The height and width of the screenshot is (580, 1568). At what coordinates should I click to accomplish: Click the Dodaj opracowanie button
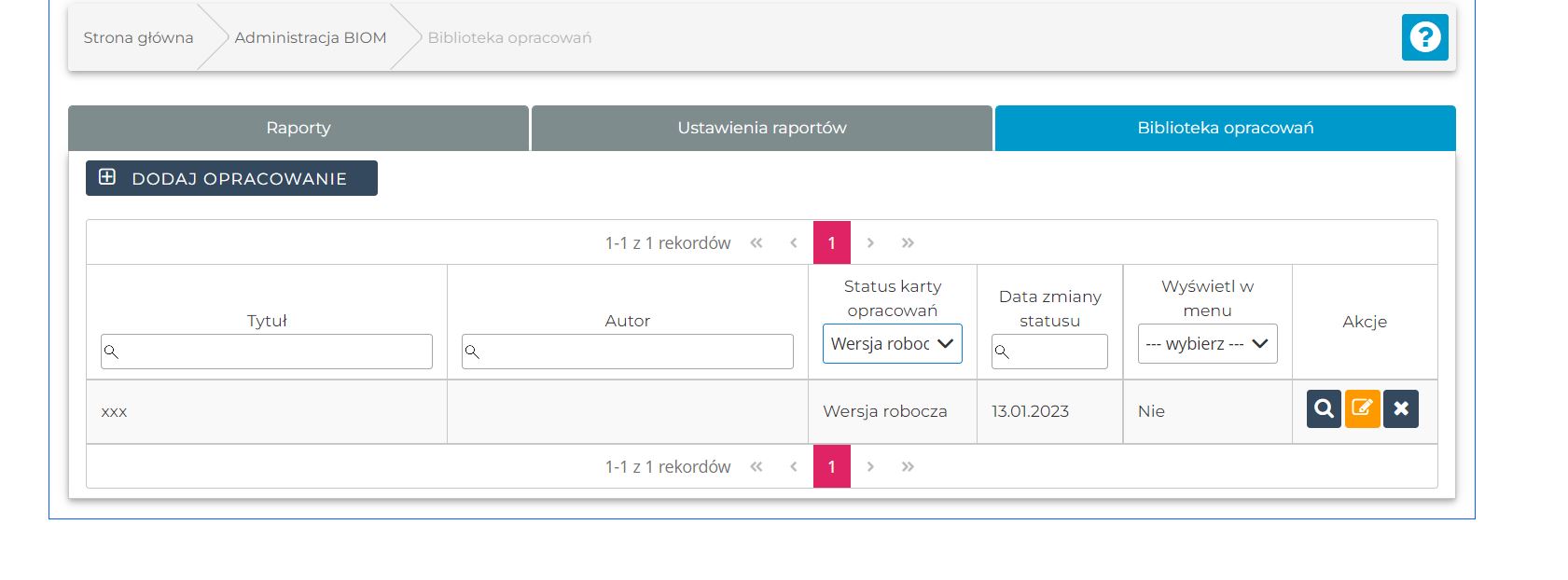tap(231, 178)
